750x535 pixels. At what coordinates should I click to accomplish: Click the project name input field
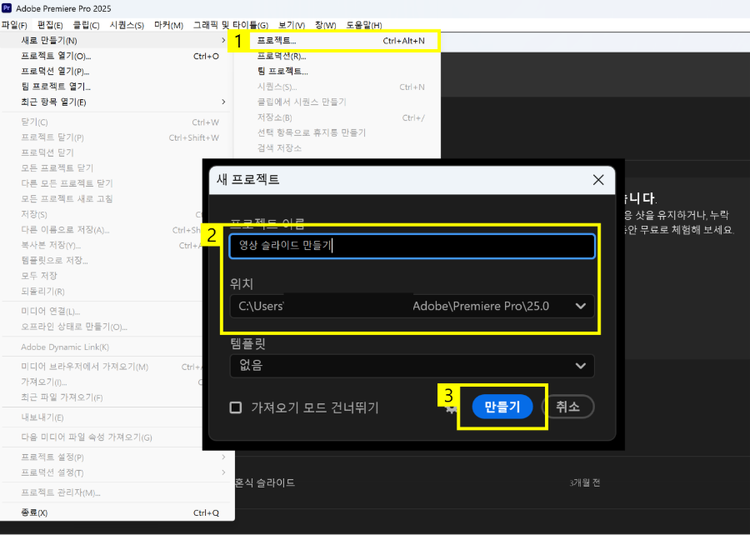[412, 246]
